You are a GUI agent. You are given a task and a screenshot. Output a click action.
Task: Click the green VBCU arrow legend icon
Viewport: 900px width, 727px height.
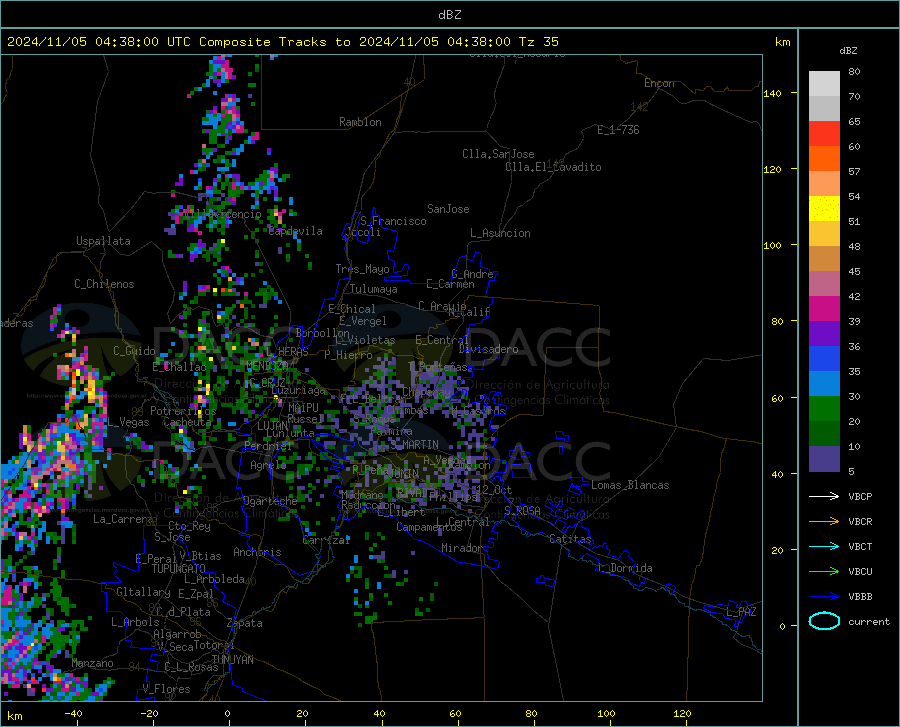pos(824,572)
